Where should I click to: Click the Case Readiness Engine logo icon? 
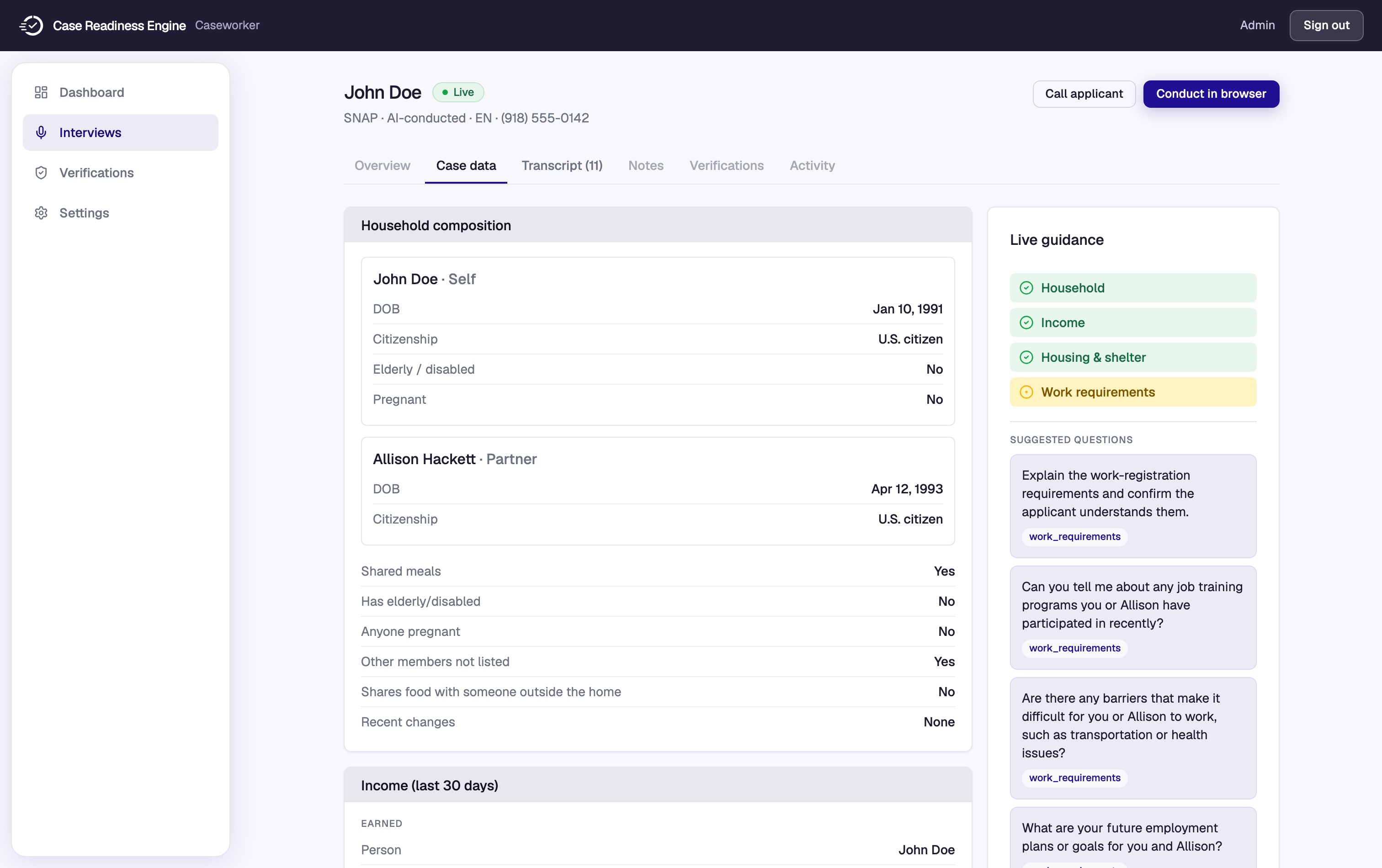(x=32, y=25)
